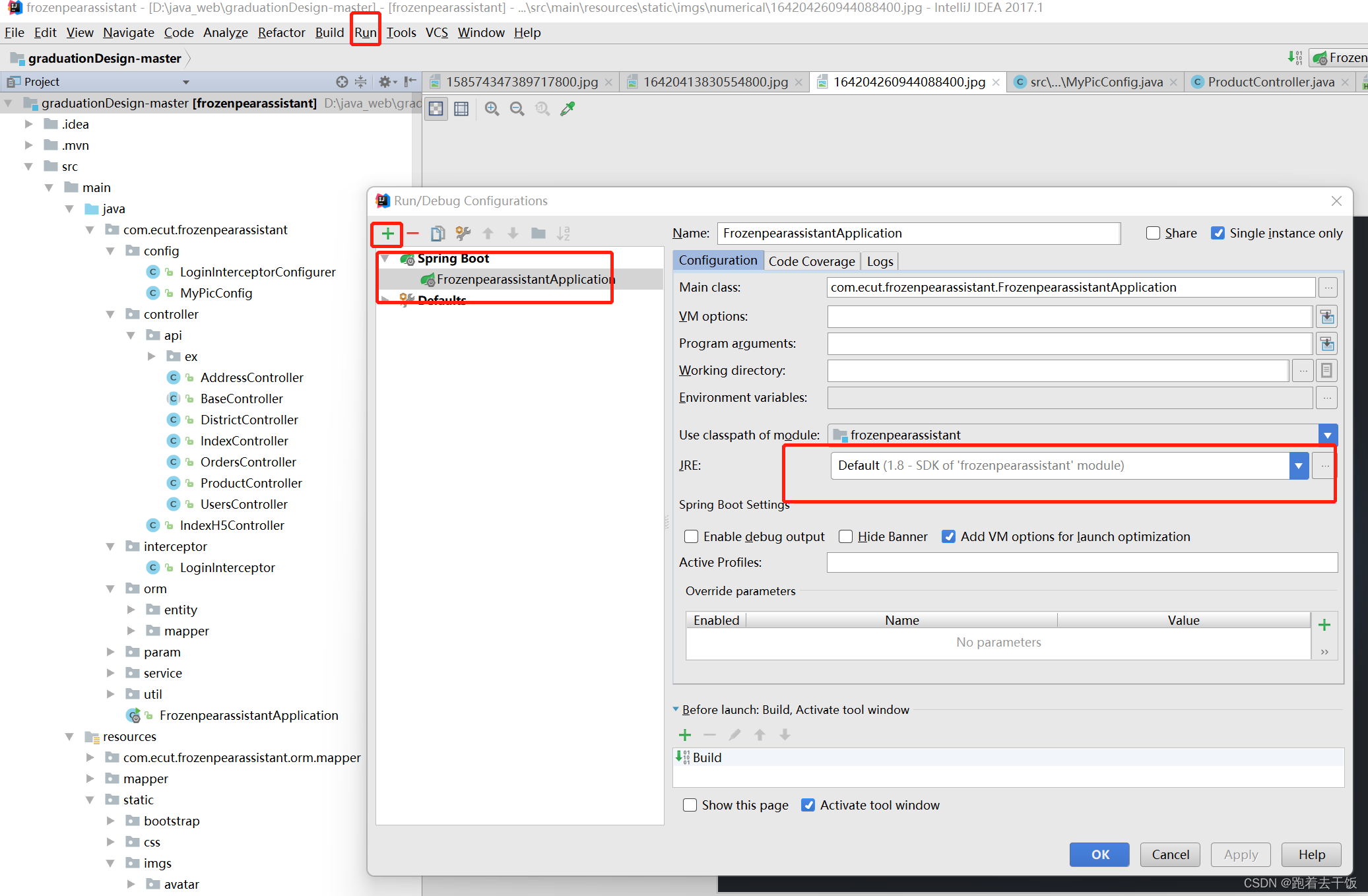Screen dimensions: 1368x896
Task: Add before launch task plus icon
Action: (x=685, y=735)
